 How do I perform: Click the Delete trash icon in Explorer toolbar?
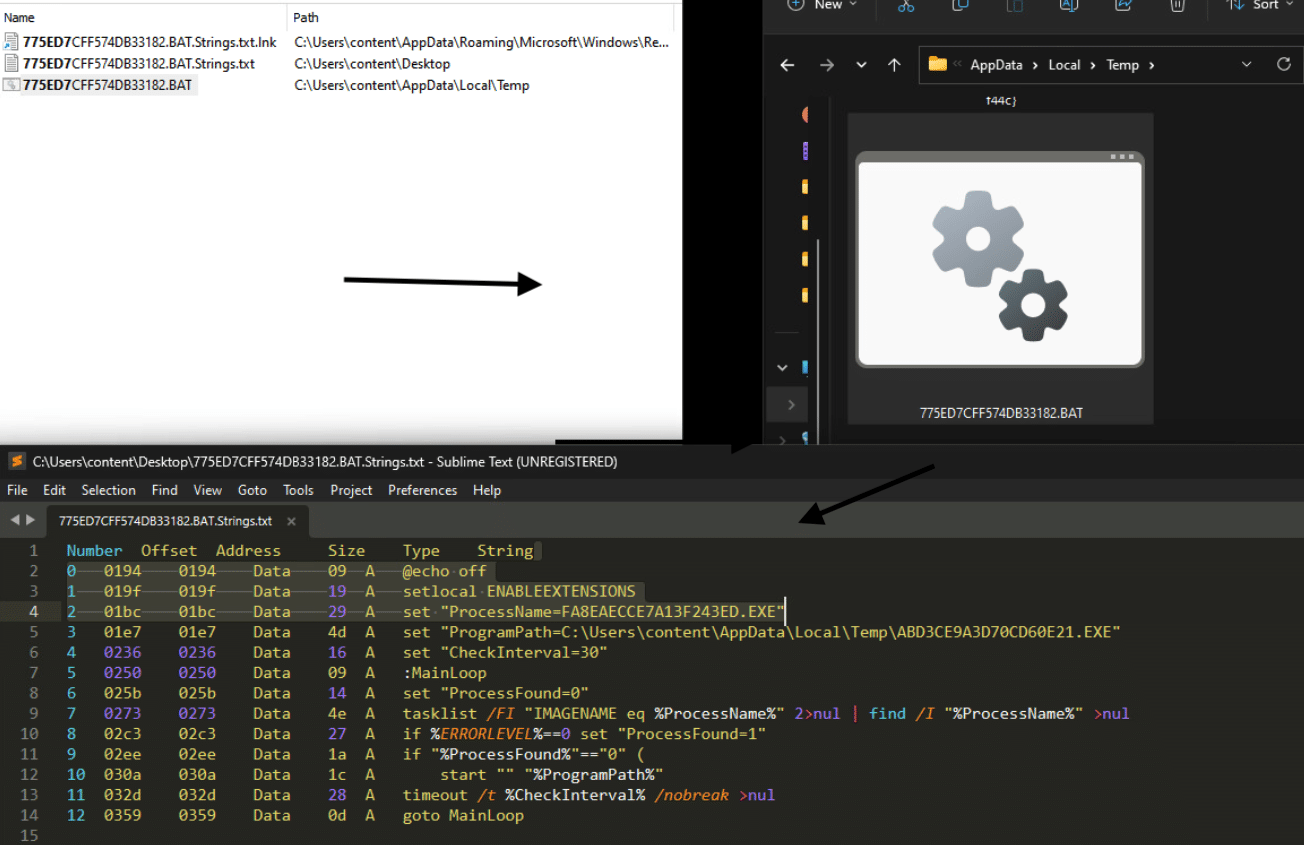1177,5
